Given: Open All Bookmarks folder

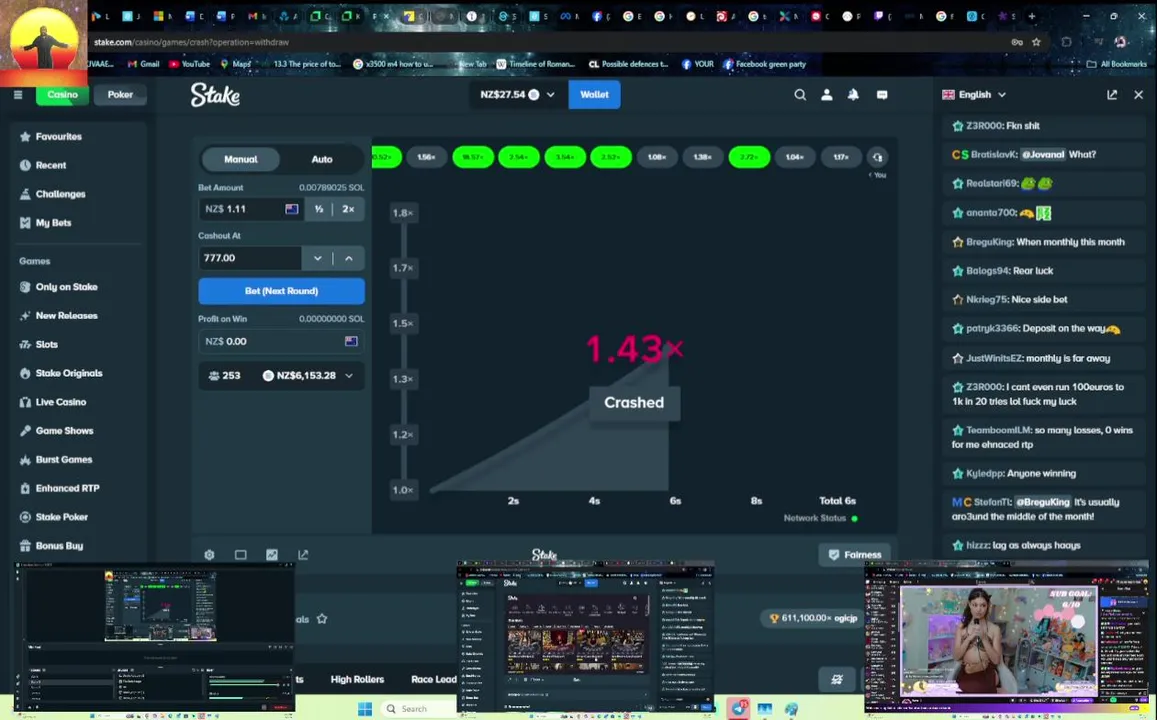Looking at the screenshot, I should click(x=1116, y=64).
